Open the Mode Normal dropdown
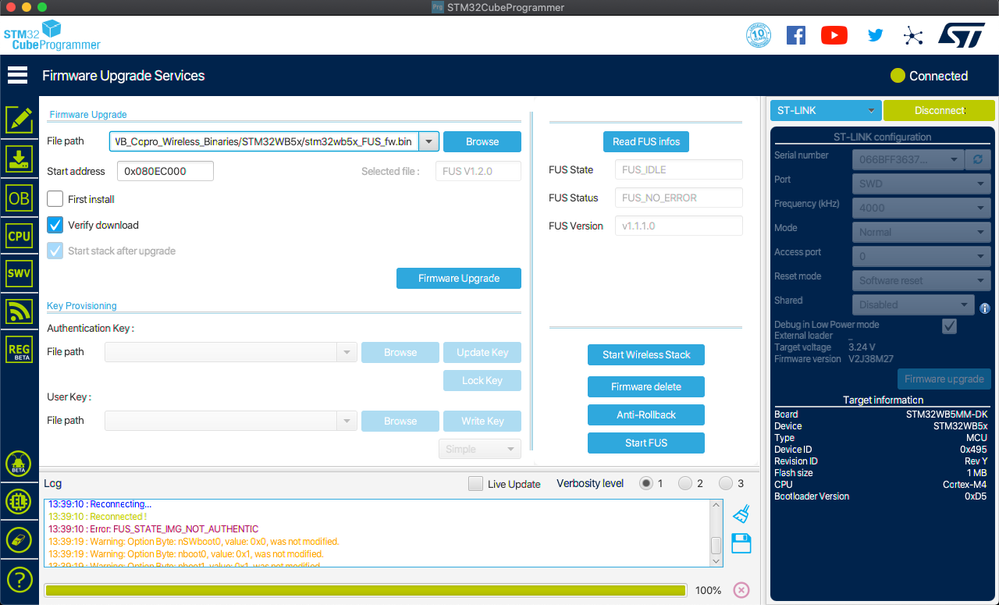The image size is (999, 605). click(921, 232)
